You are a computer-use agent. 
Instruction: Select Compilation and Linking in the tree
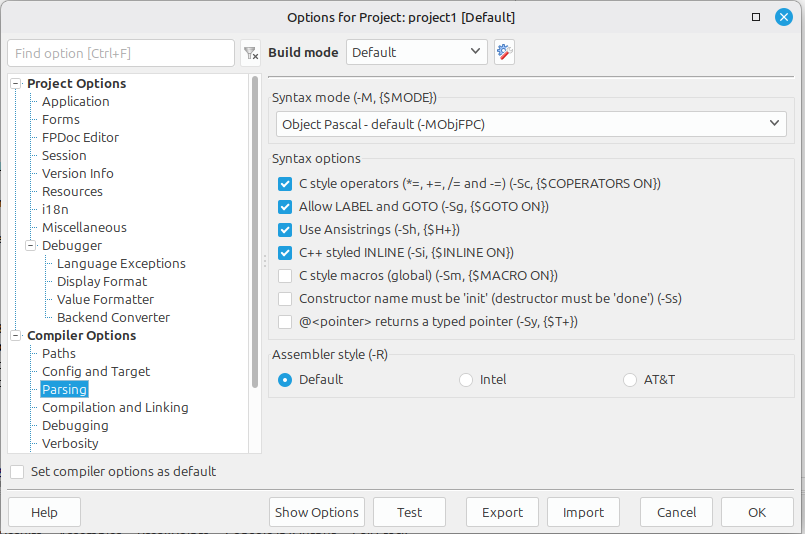(115, 408)
